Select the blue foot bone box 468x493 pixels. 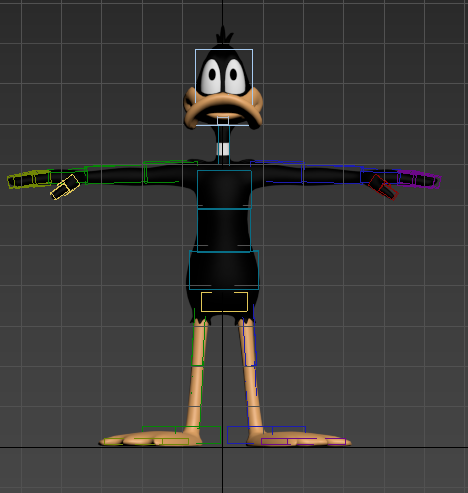266,435
